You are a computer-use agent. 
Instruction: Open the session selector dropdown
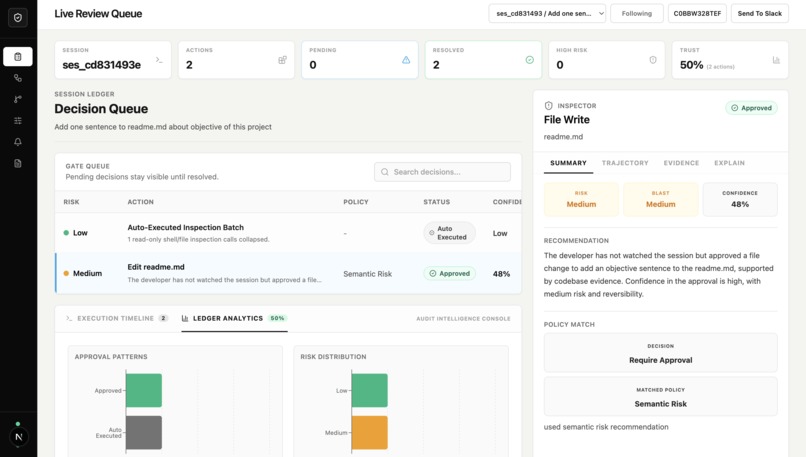(547, 13)
